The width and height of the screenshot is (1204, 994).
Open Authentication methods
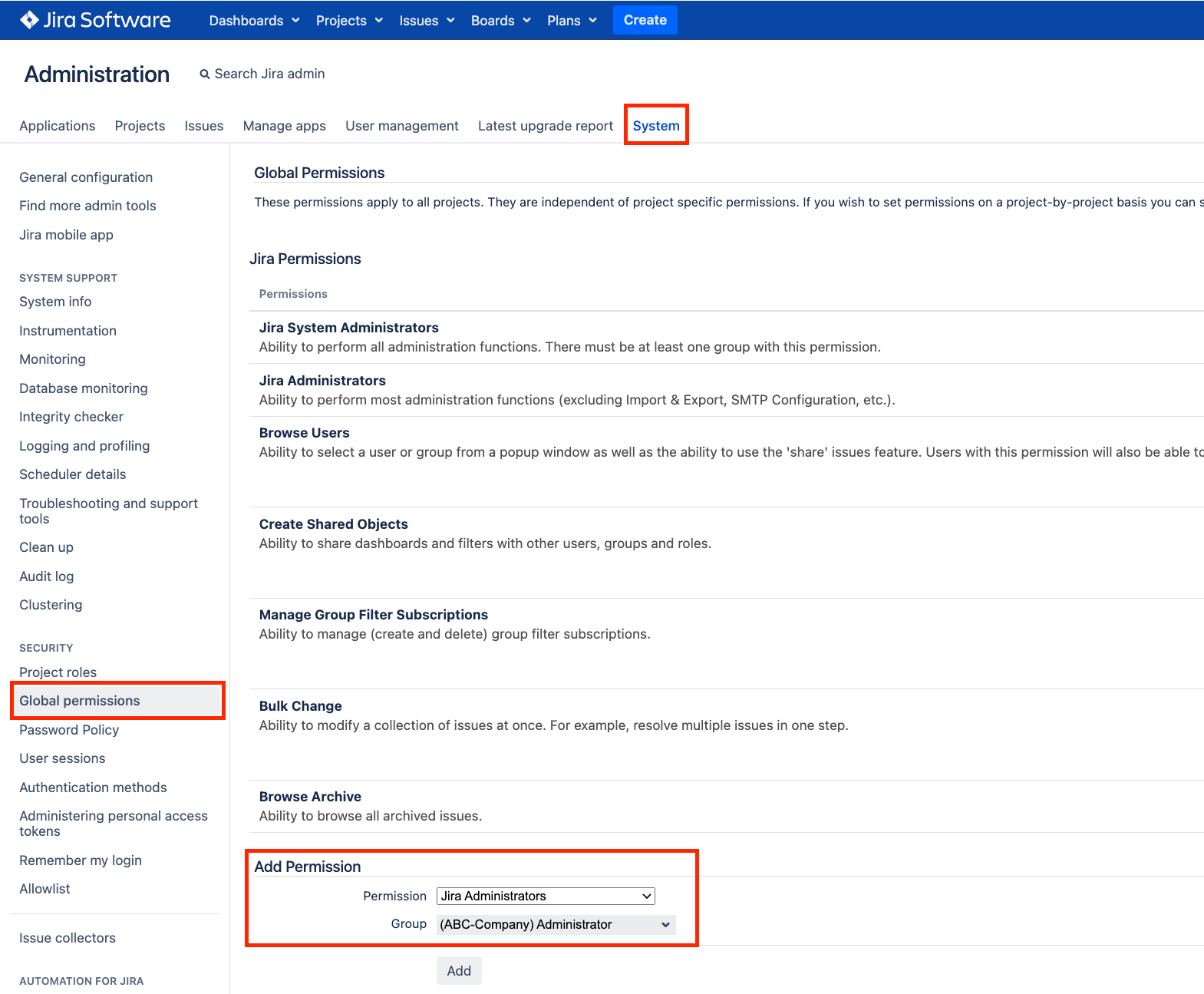[x=93, y=788]
